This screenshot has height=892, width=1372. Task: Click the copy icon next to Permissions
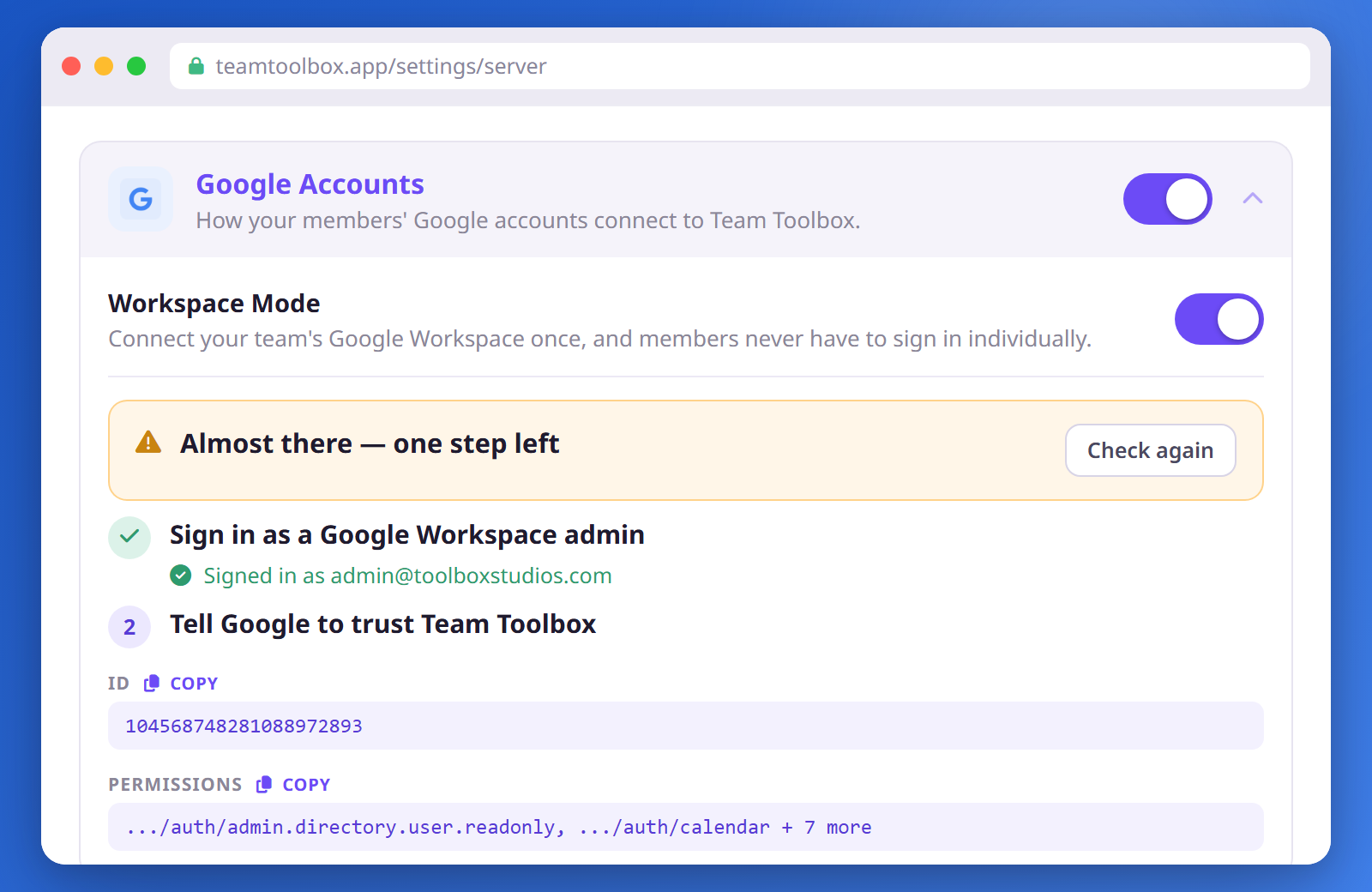[x=264, y=785]
